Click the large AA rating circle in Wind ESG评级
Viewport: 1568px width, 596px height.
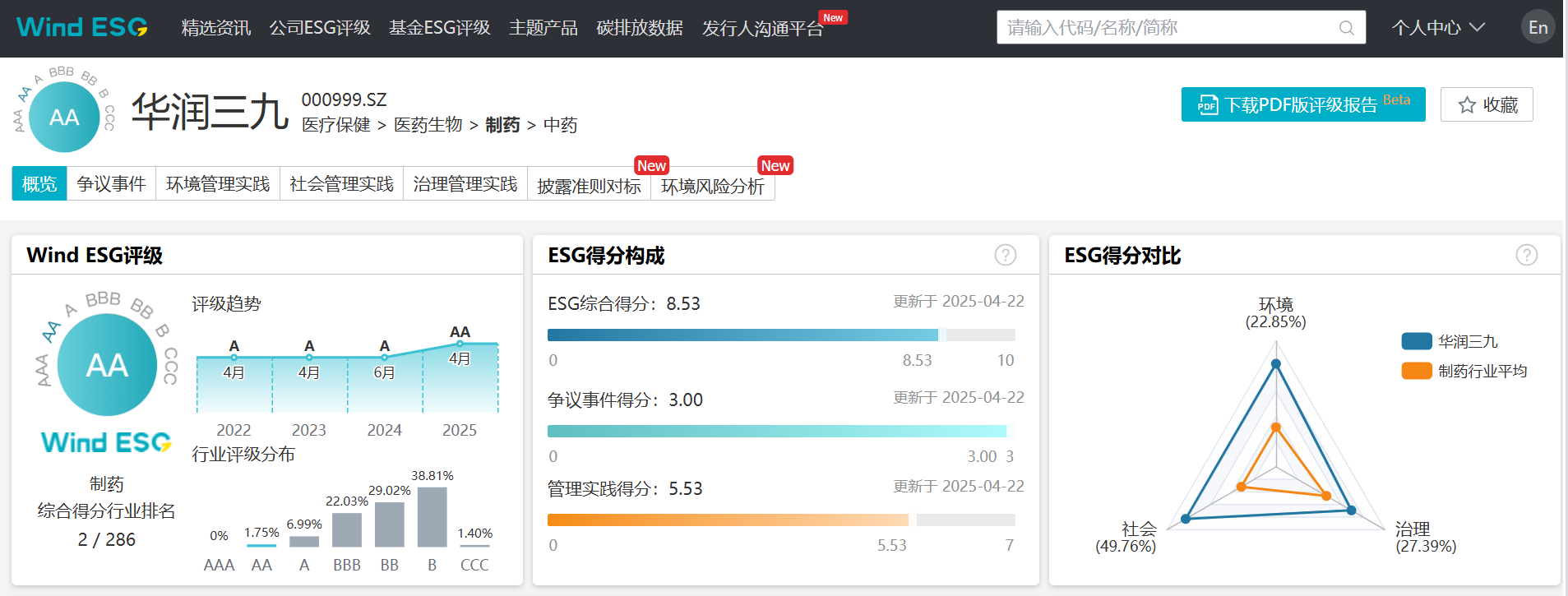107,365
